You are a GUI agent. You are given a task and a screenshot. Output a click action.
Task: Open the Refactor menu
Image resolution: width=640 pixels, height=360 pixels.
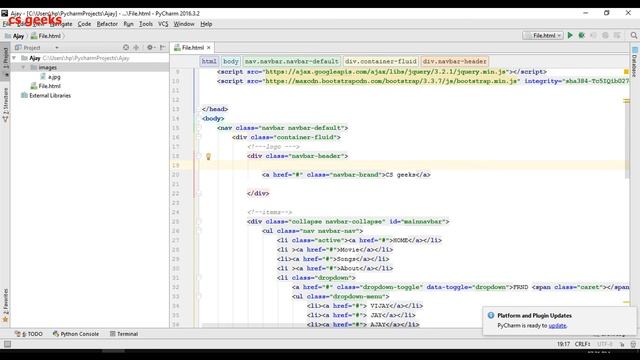pyautogui.click(x=107, y=24)
